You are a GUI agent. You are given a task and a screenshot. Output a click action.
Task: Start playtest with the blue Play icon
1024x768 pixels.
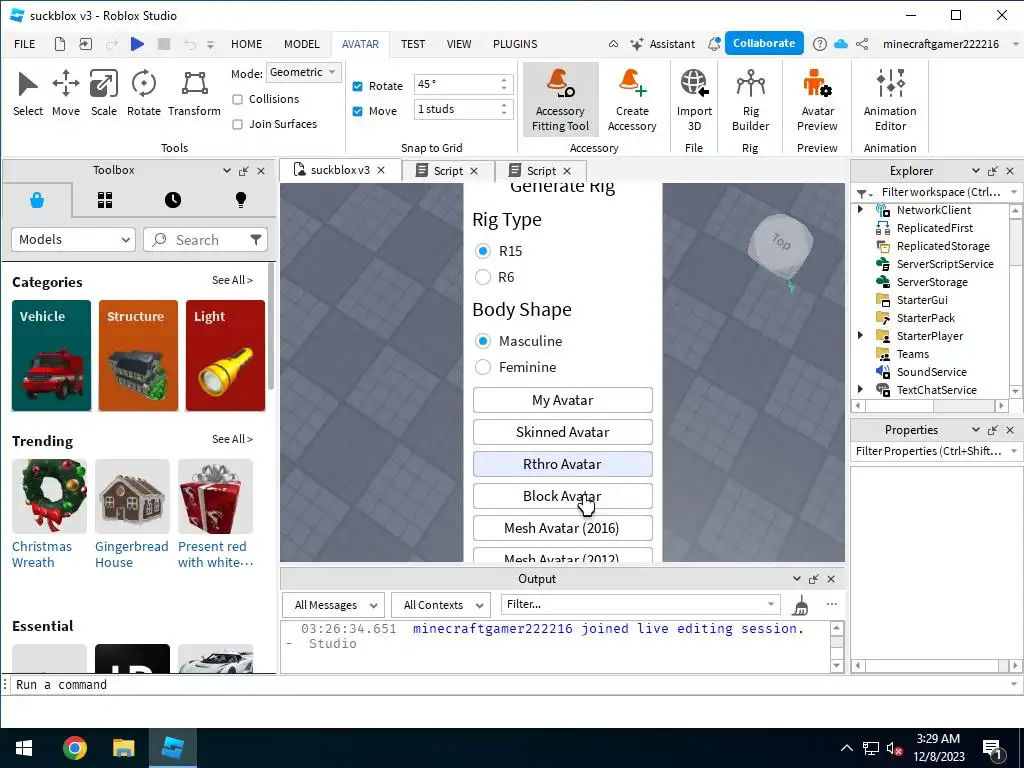[137, 44]
